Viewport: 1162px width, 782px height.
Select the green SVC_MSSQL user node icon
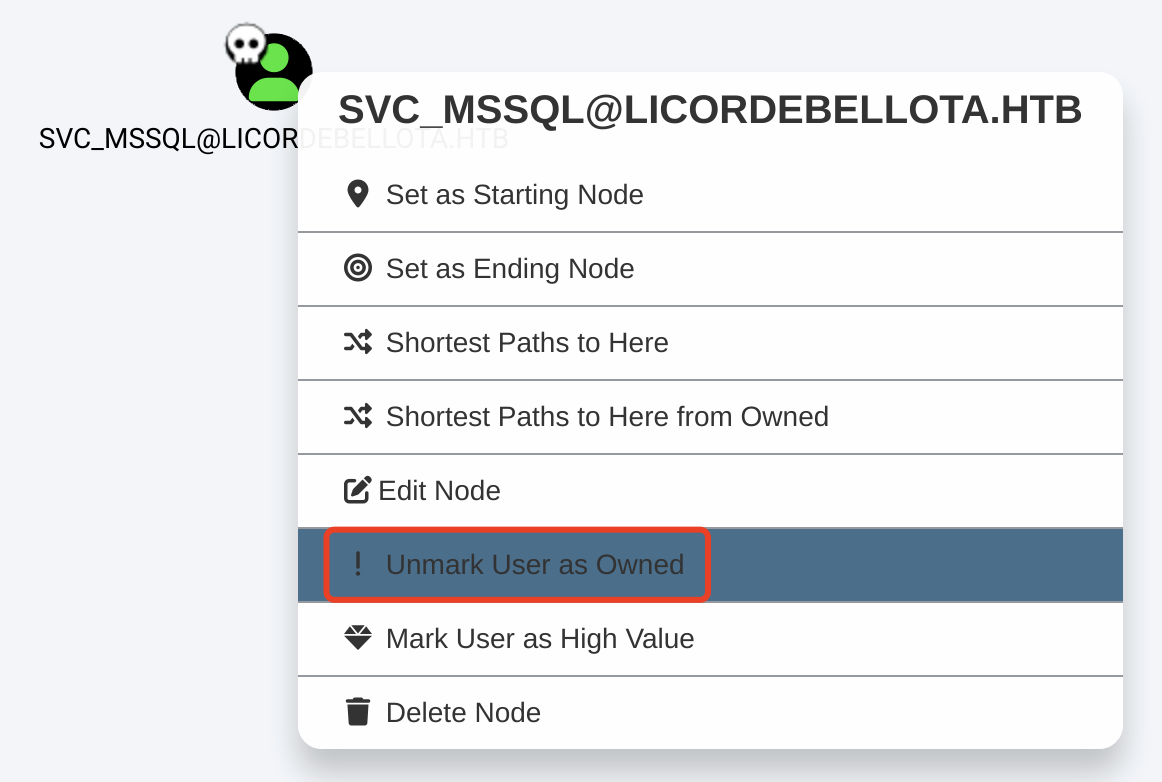(x=275, y=75)
